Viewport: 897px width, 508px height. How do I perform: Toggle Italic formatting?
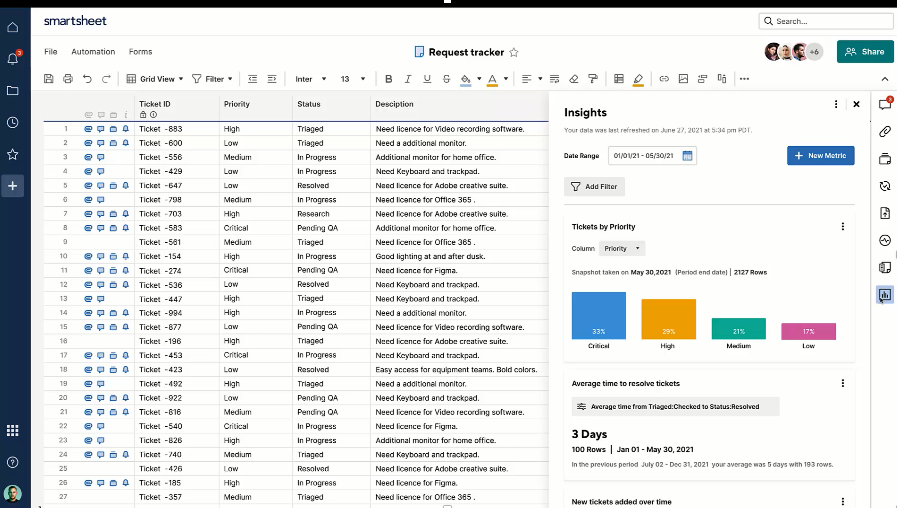[x=408, y=79]
